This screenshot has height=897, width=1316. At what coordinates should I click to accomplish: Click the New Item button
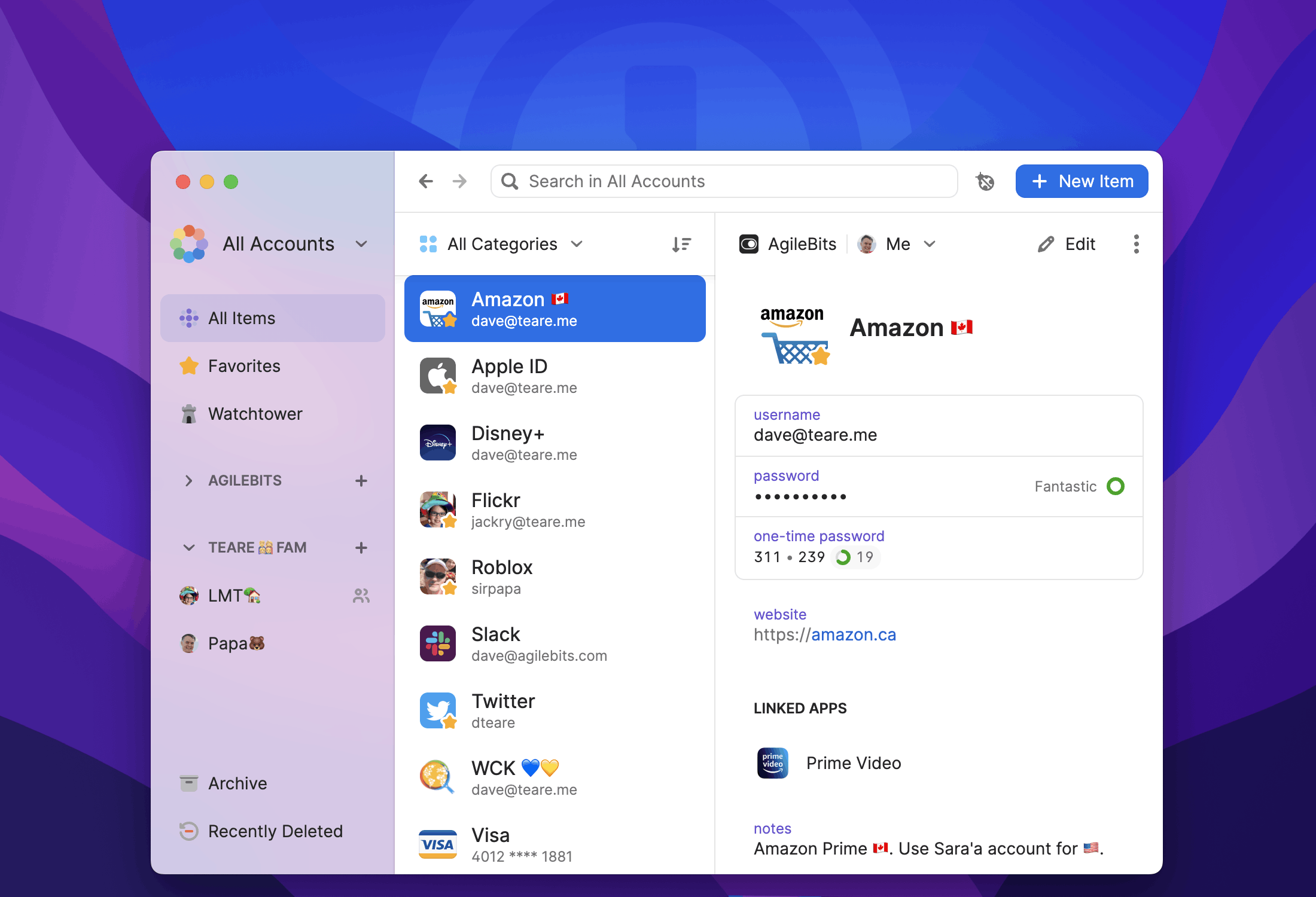point(1082,181)
